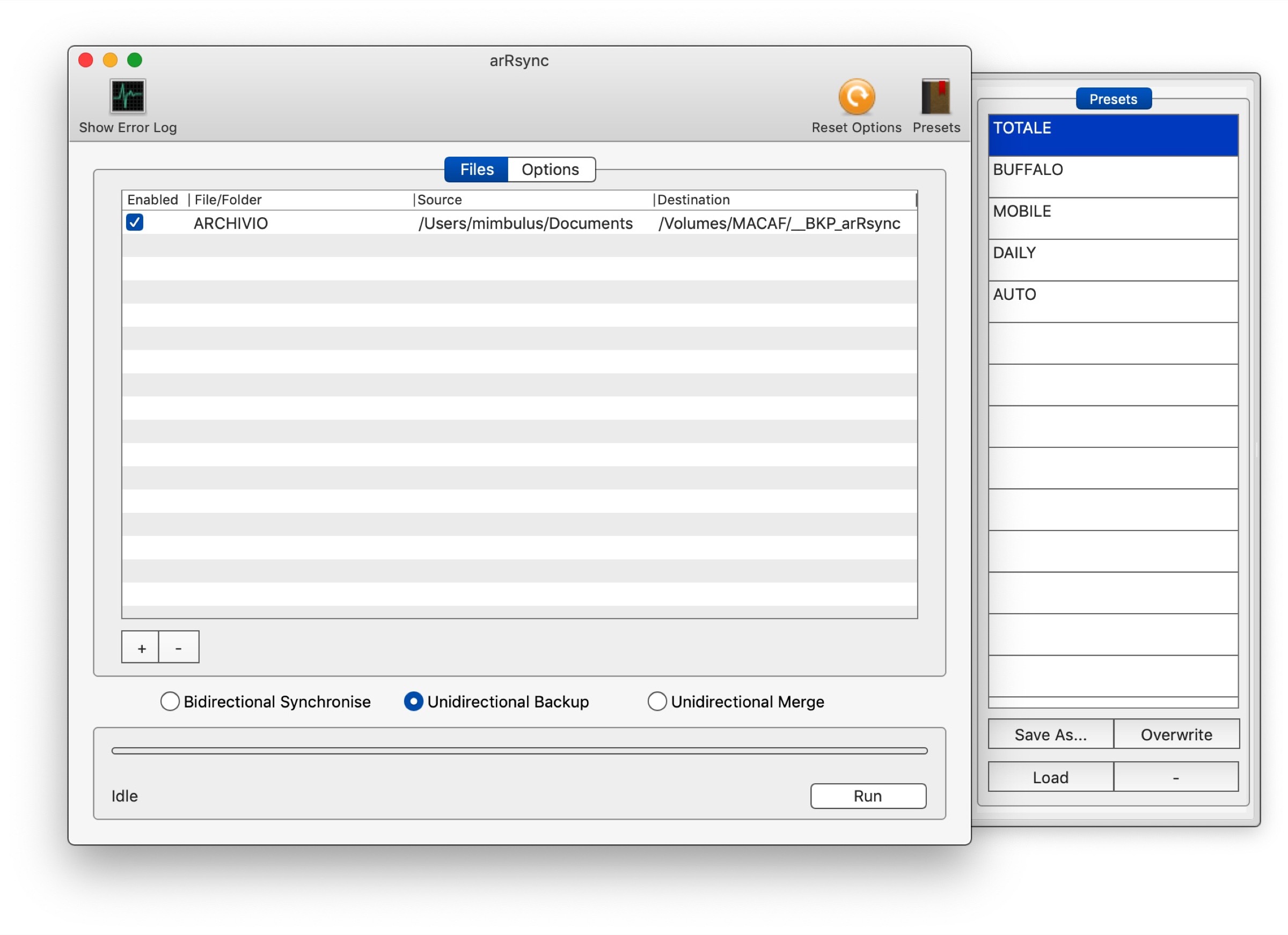Select the DAILY preset entry
Screen dimensions: 1288x935
click(1112, 260)
